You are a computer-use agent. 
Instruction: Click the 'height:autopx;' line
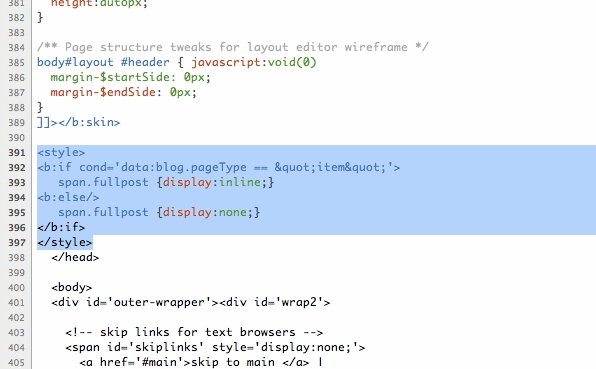pos(99,3)
